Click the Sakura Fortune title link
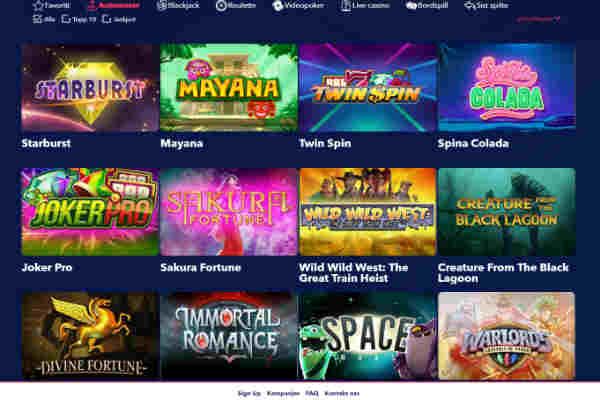Screen dimensions: 600x400 [201, 267]
